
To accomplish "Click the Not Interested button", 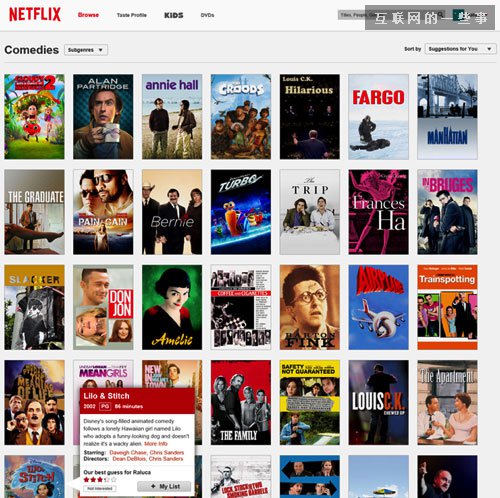I will point(100,488).
